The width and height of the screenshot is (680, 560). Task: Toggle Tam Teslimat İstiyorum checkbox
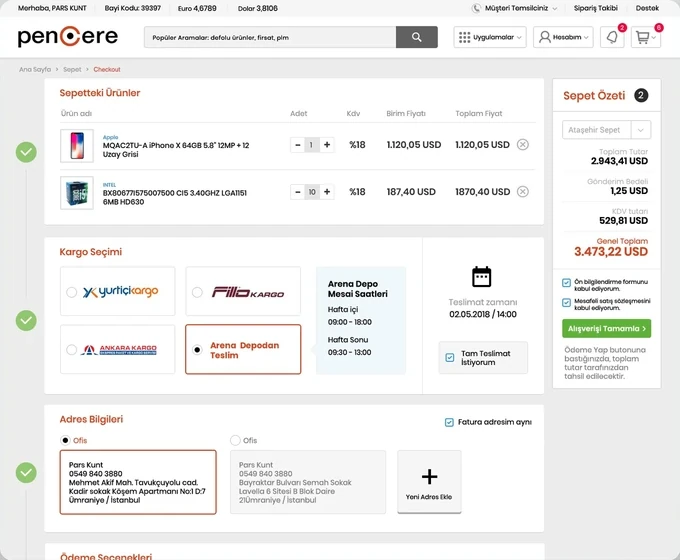[x=450, y=358]
